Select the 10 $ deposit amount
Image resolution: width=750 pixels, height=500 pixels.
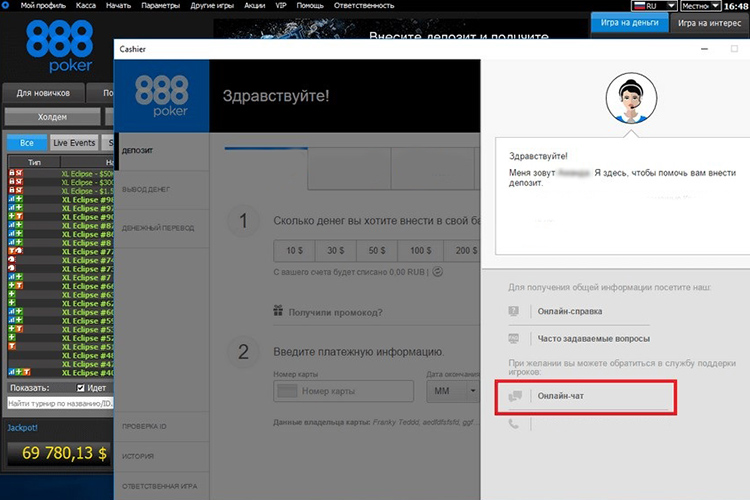(x=294, y=250)
